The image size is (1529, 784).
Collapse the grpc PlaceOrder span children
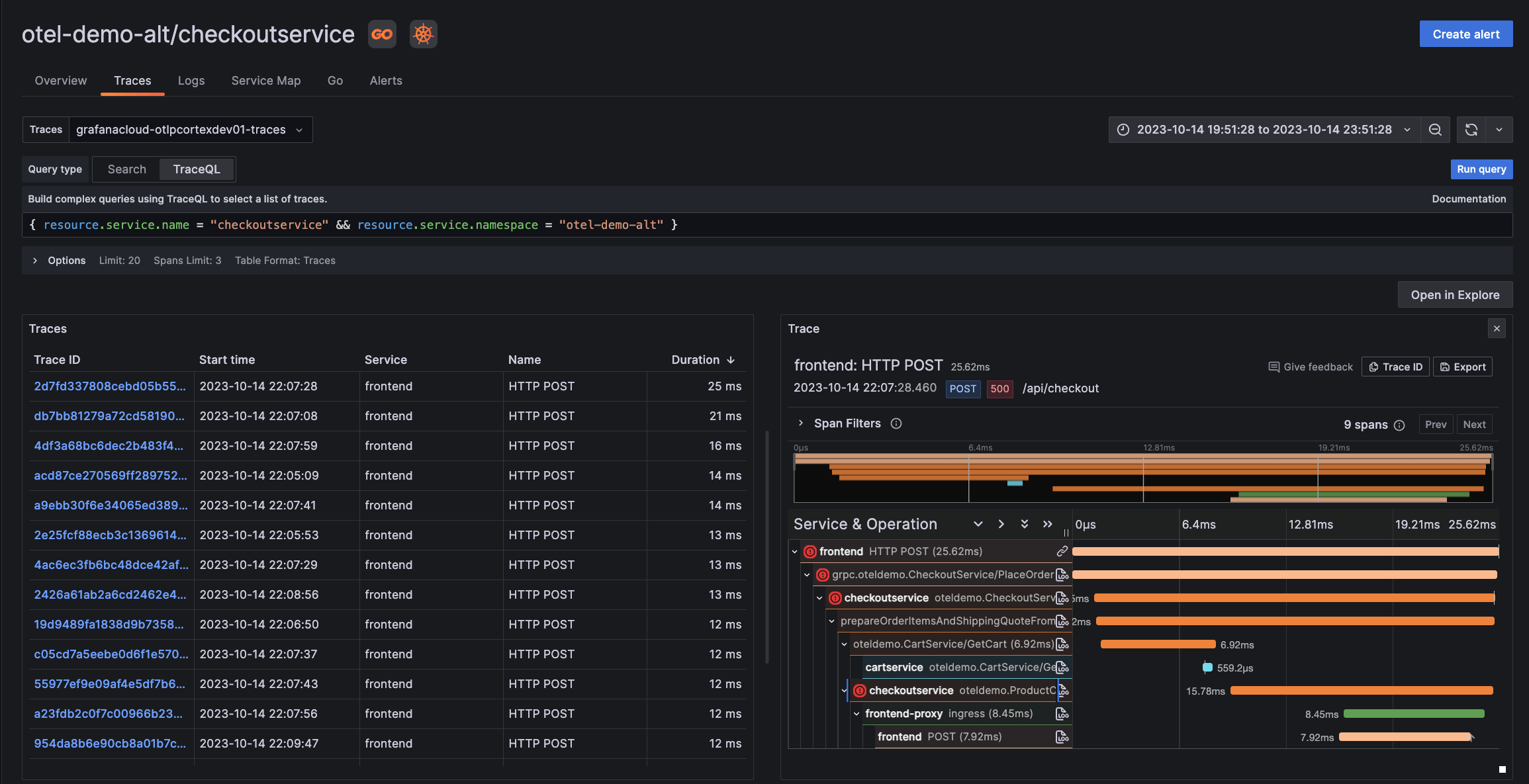tap(807, 574)
